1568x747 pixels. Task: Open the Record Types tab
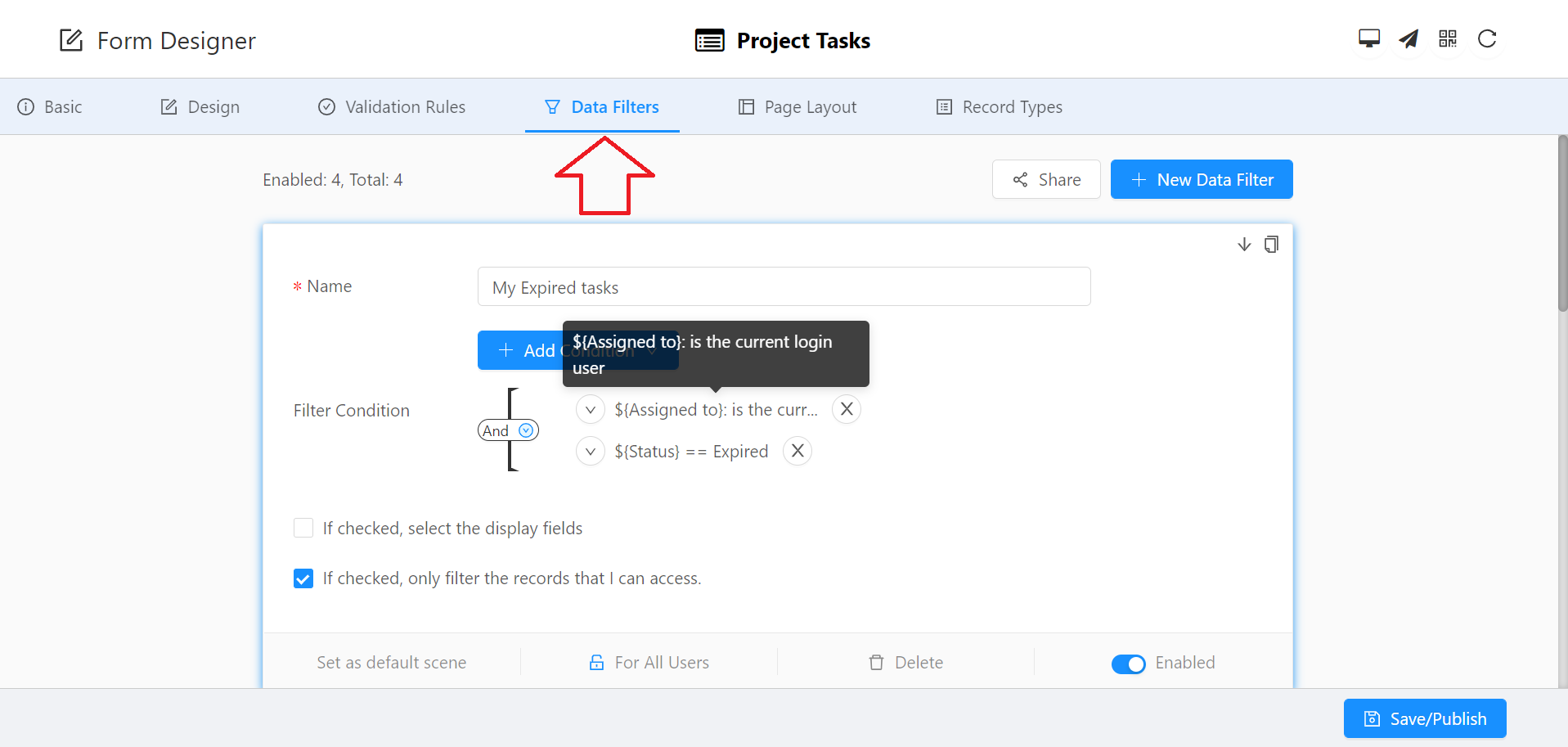[1000, 106]
